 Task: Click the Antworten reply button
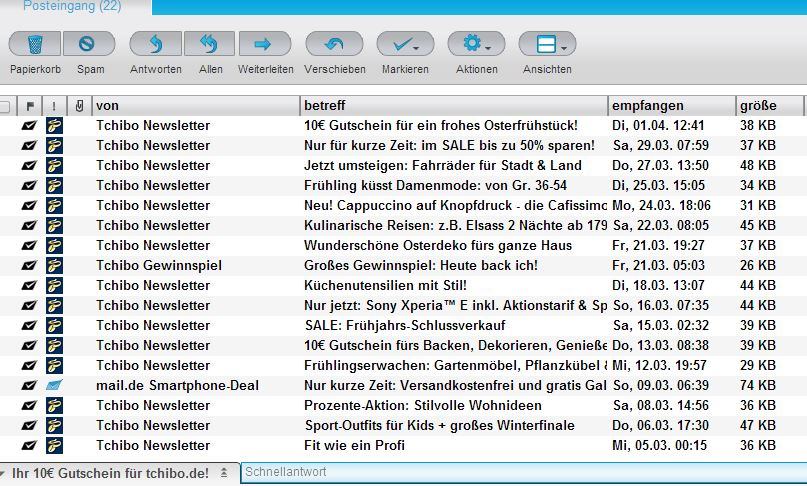[155, 44]
